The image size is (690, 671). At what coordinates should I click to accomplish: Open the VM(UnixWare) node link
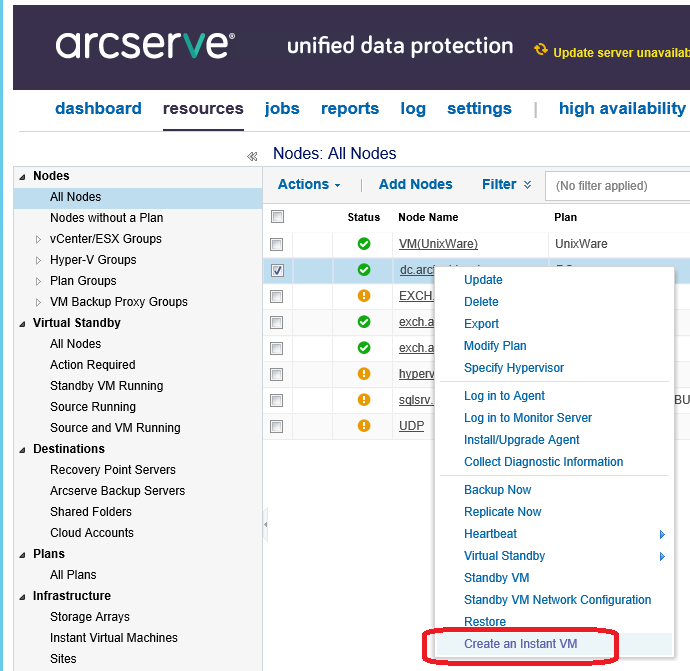(x=438, y=244)
